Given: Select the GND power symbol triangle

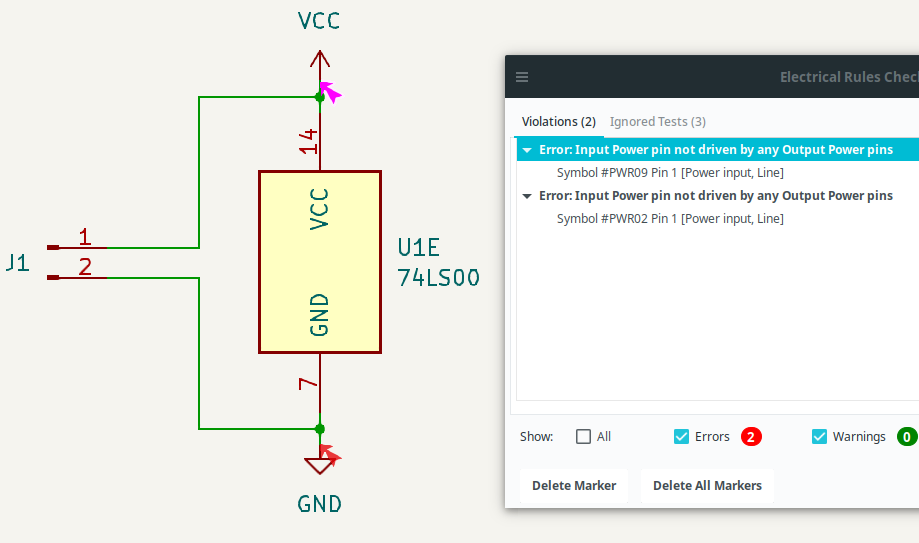Looking at the screenshot, I should point(320,466).
